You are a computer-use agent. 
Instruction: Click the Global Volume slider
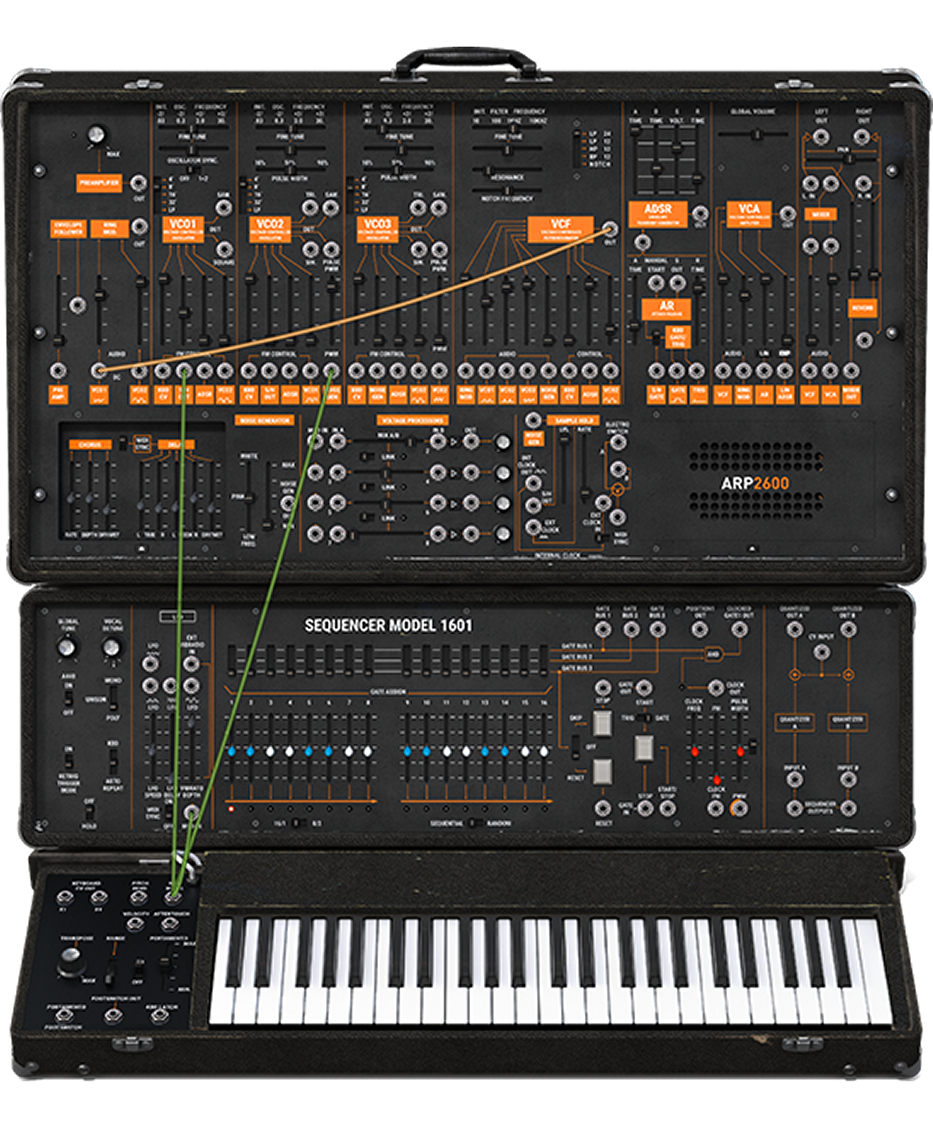[753, 134]
